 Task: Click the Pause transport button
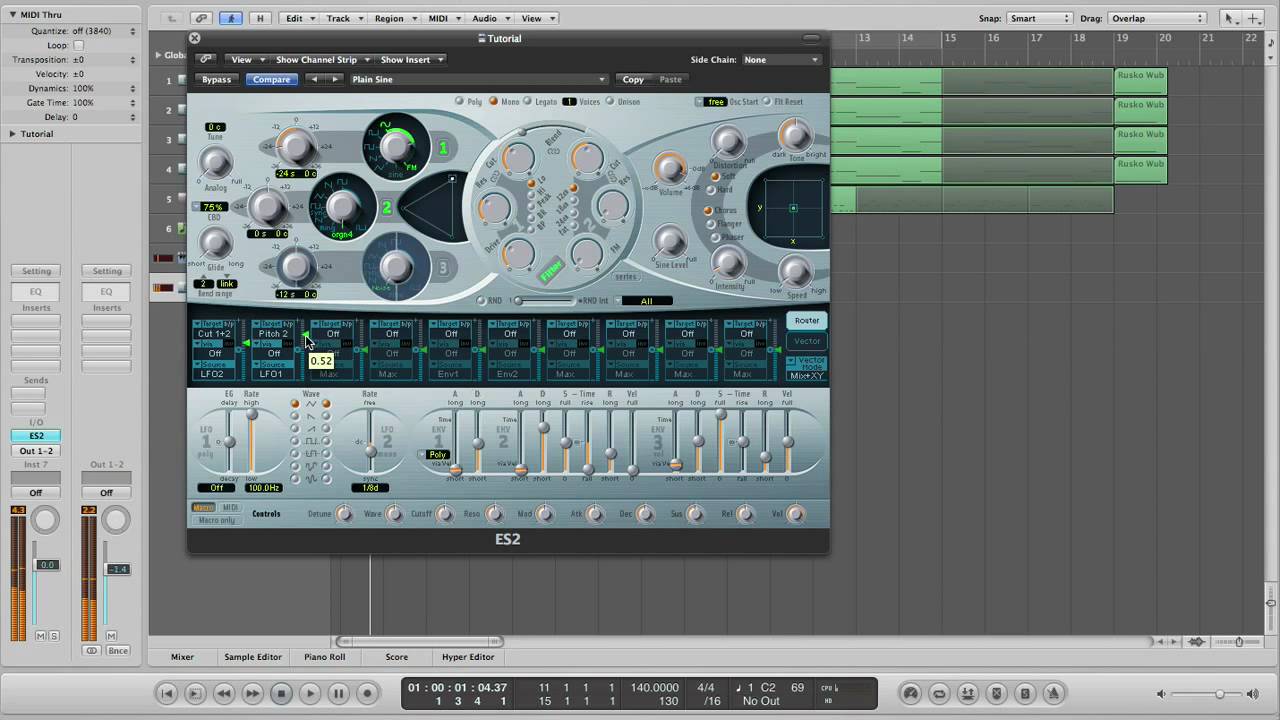pyautogui.click(x=339, y=693)
